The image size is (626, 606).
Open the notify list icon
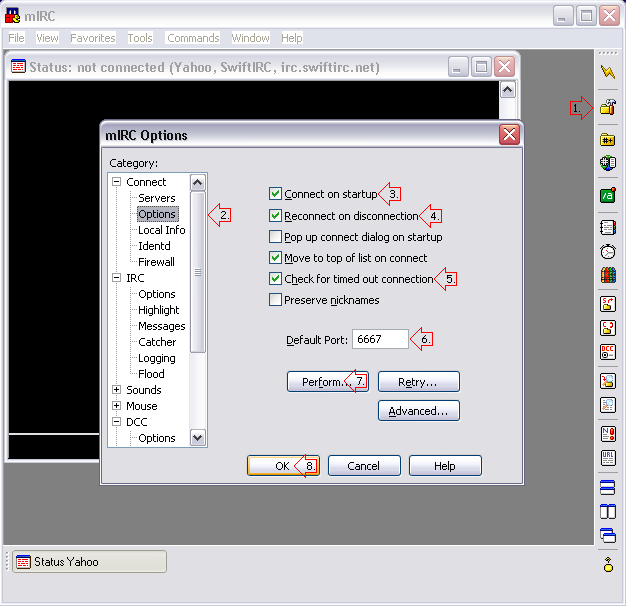click(608, 434)
